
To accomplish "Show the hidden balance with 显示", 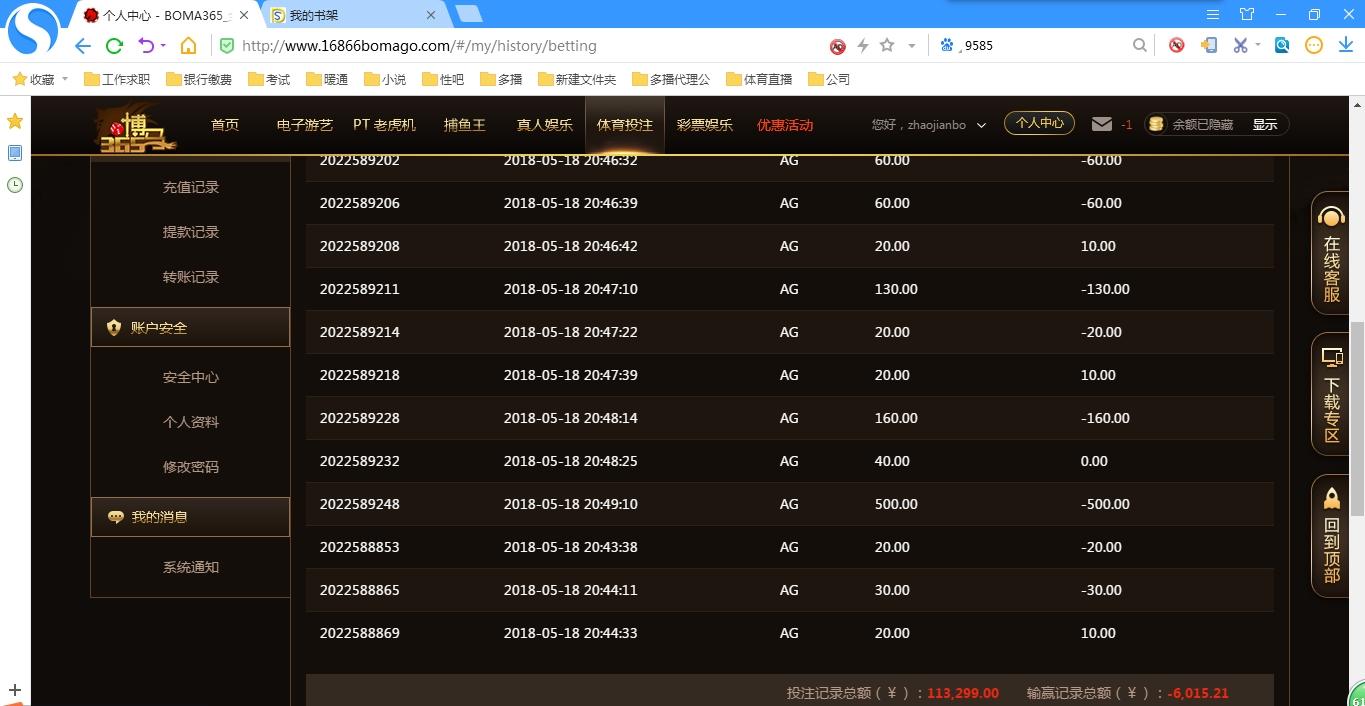I will click(x=1265, y=125).
